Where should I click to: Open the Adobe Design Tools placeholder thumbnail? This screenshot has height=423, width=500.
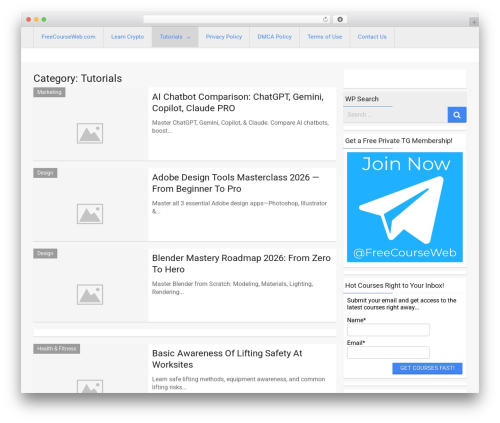tap(90, 214)
